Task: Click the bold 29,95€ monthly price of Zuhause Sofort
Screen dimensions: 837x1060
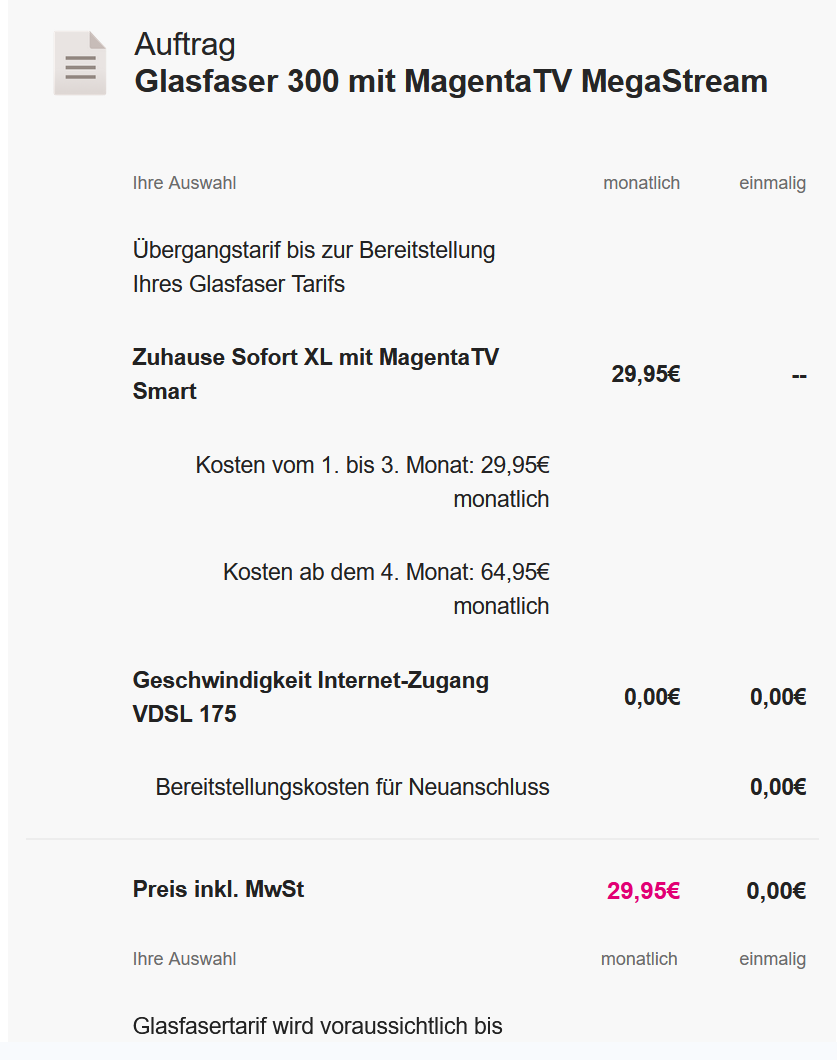Action: (646, 375)
